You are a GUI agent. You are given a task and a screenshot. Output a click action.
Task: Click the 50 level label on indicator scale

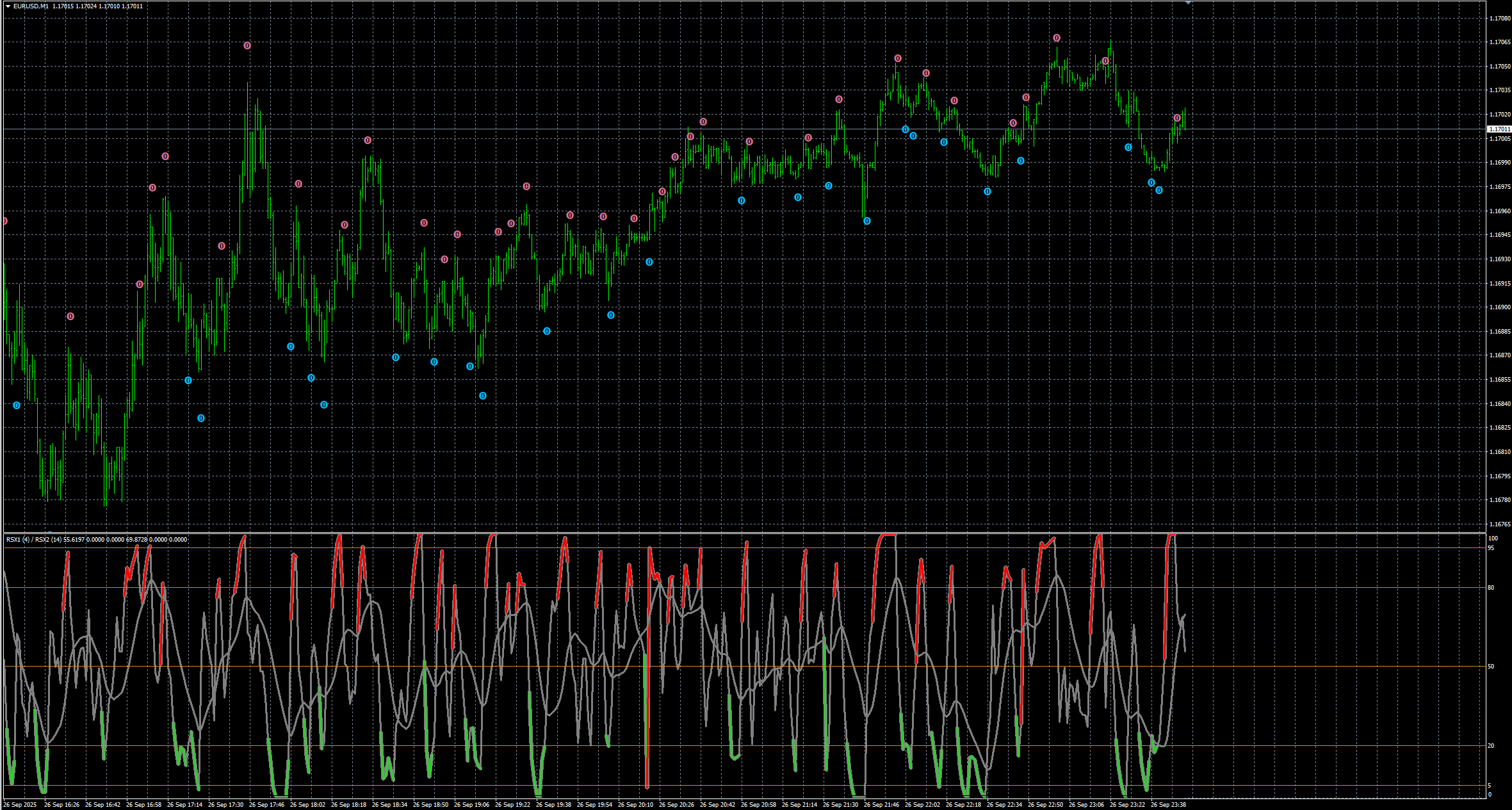(x=1491, y=667)
